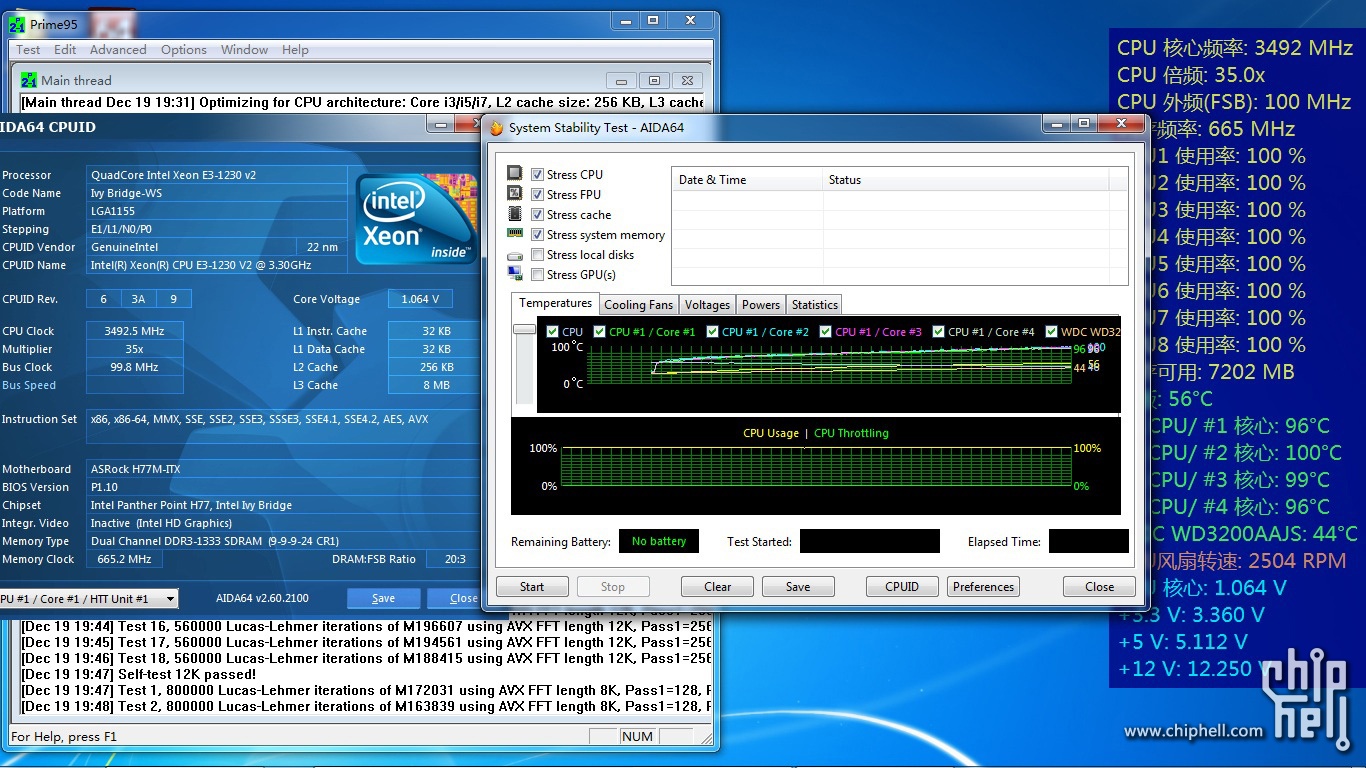Click the CPU chip icon next to Stress CPU
Screen dimensions: 1366x768
[515, 174]
